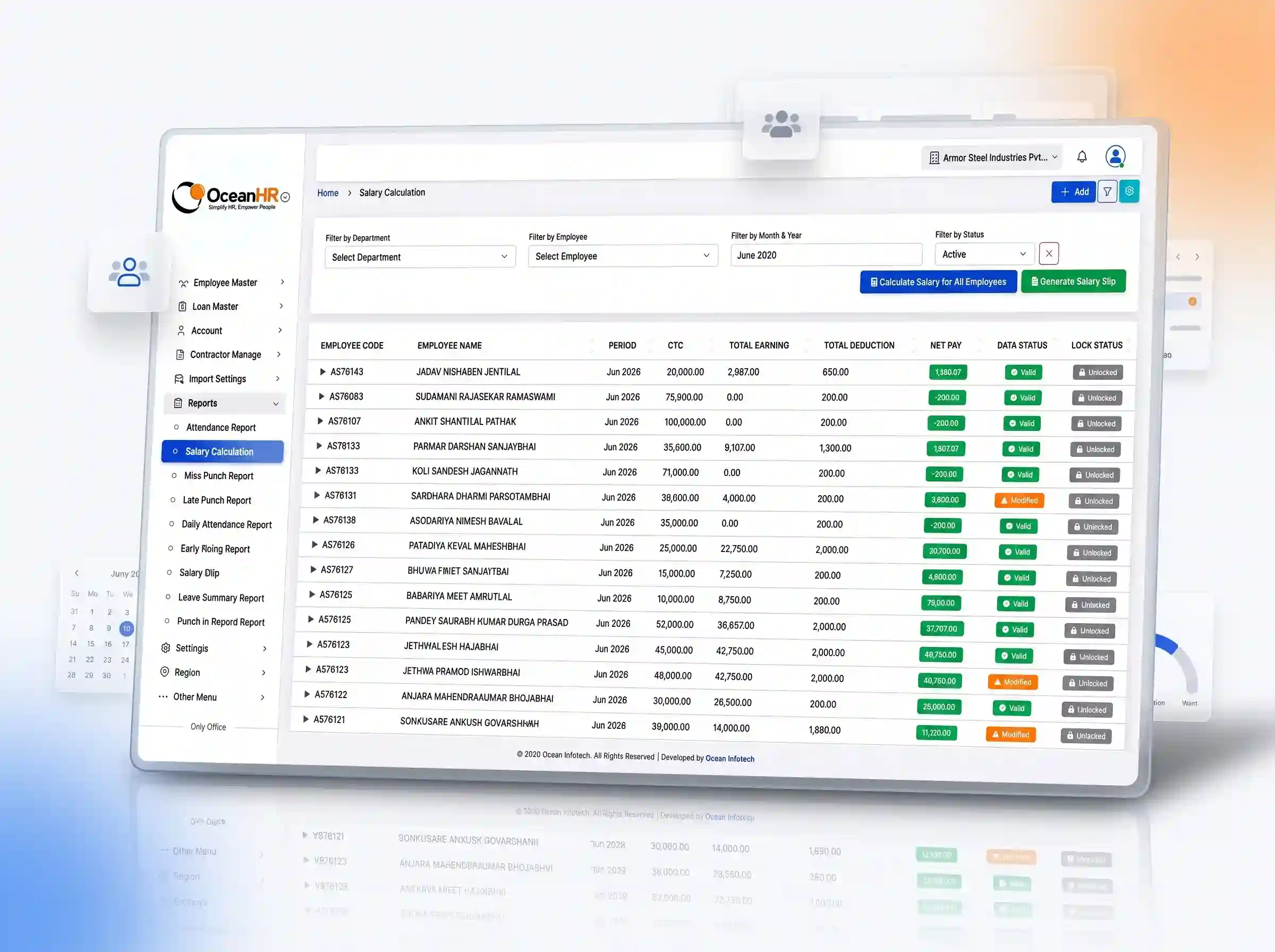This screenshot has width=1275, height=952.
Task: Open the Select Employee dropdown
Action: coord(623,256)
